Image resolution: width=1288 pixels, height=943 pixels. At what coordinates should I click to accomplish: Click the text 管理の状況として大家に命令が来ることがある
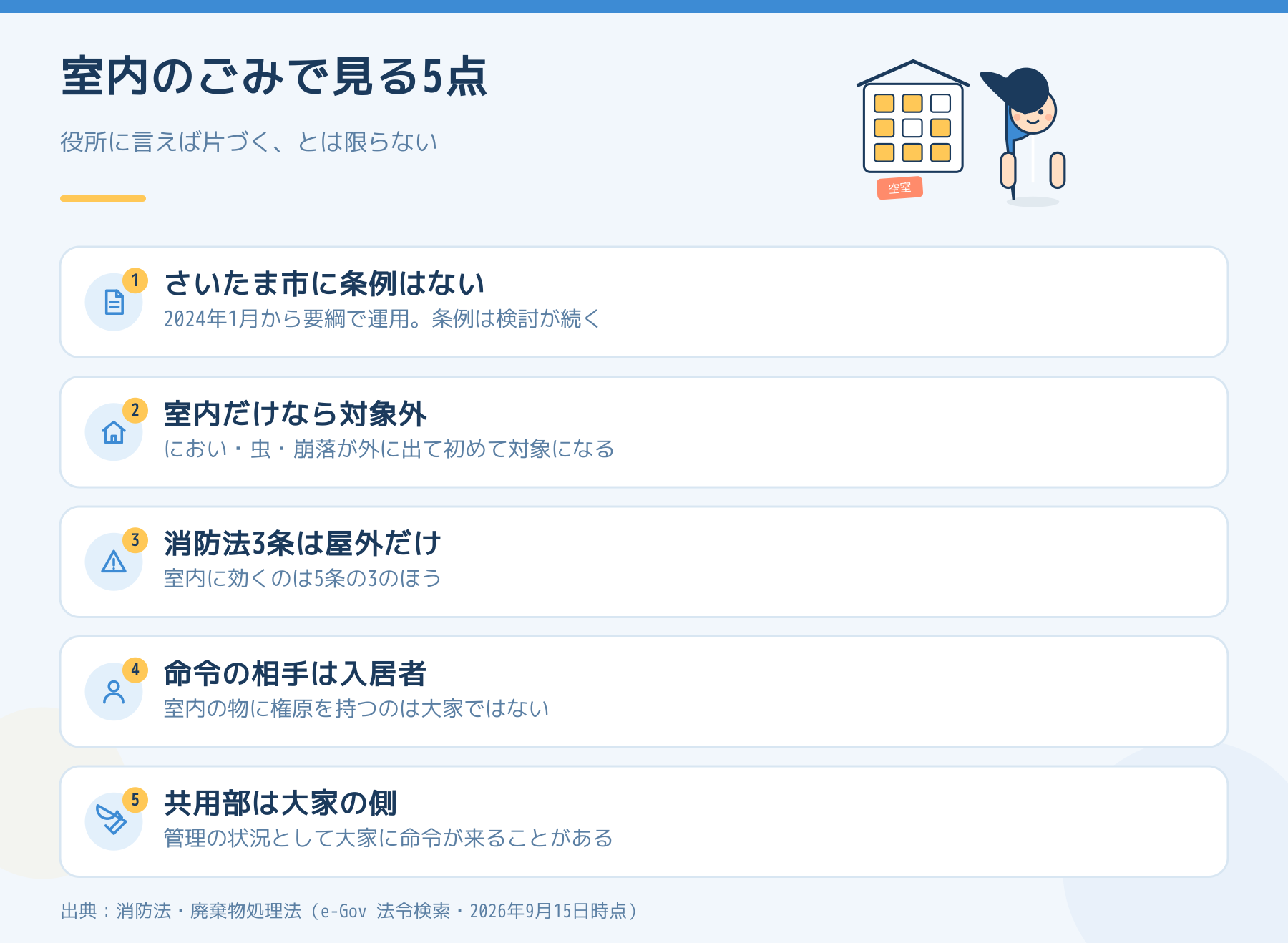point(389,838)
